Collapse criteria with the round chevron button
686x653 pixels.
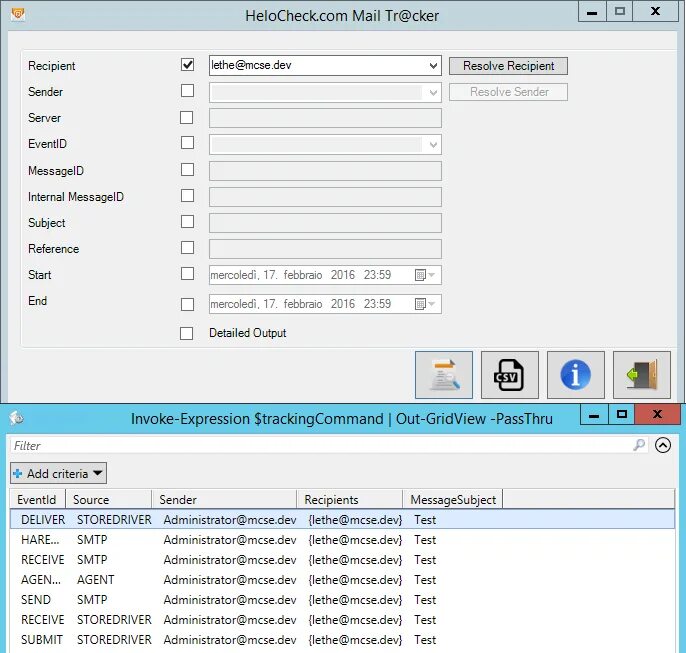click(x=663, y=445)
